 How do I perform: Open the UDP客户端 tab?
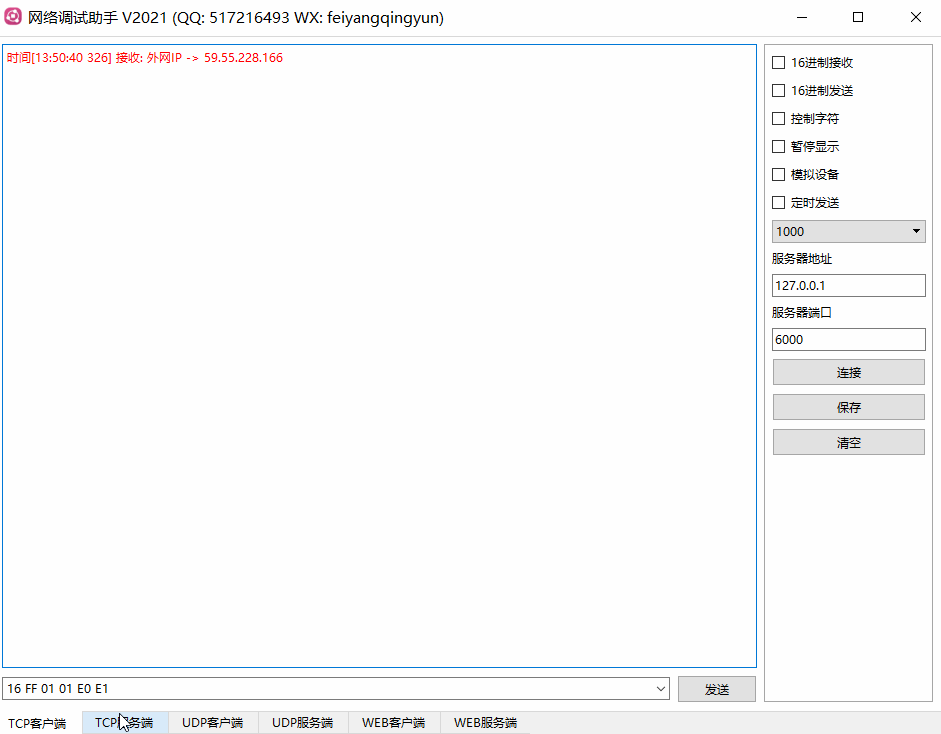pyautogui.click(x=212, y=722)
